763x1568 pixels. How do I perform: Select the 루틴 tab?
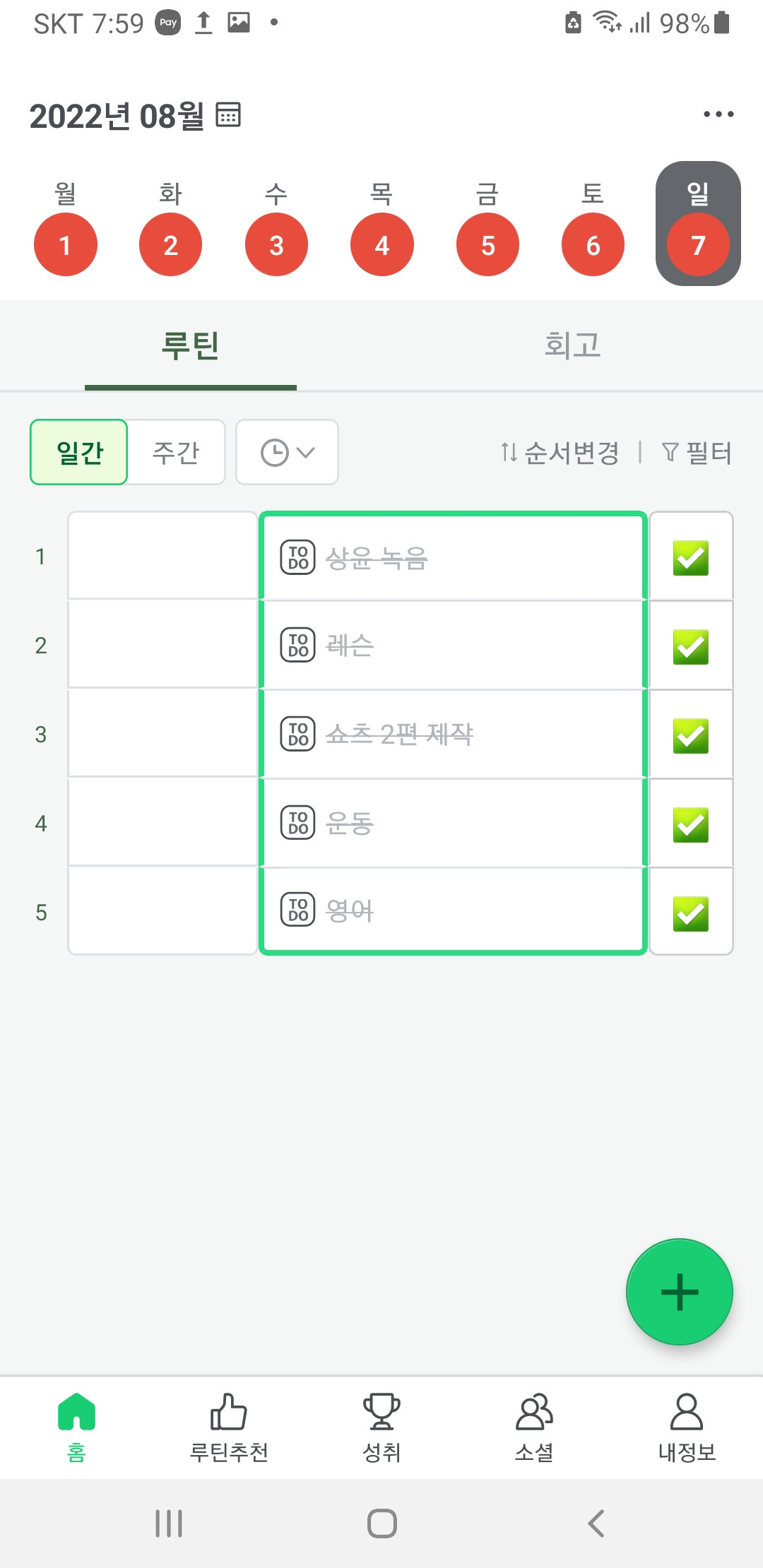(x=191, y=346)
